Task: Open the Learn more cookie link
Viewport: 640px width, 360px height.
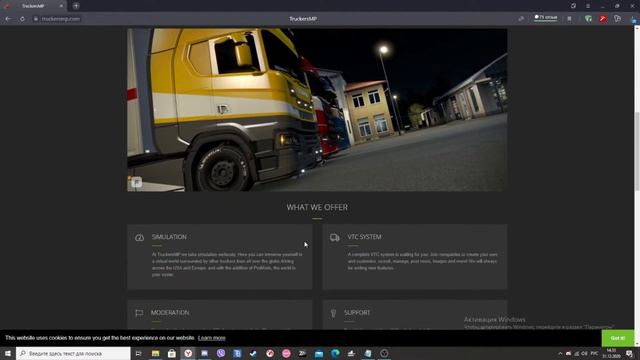Action: pos(211,338)
